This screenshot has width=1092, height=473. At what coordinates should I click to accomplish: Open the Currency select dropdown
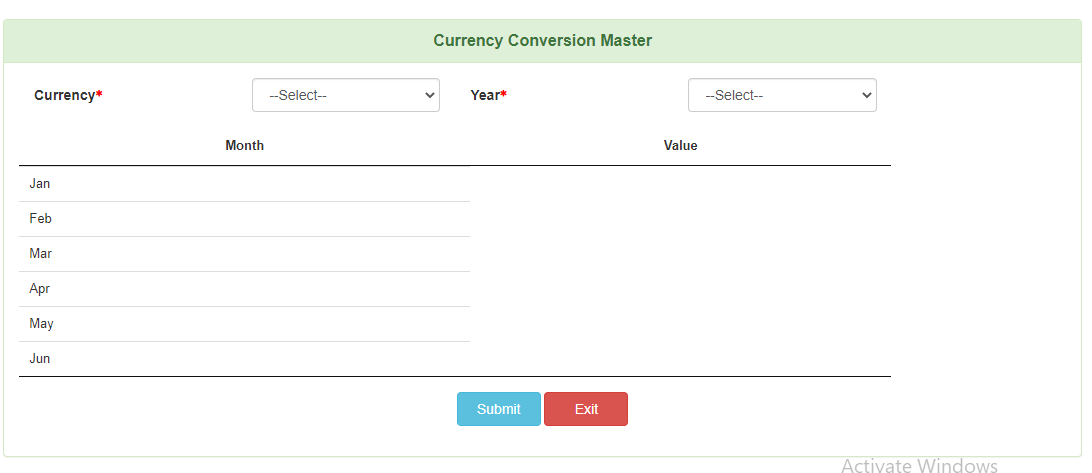pyautogui.click(x=345, y=95)
